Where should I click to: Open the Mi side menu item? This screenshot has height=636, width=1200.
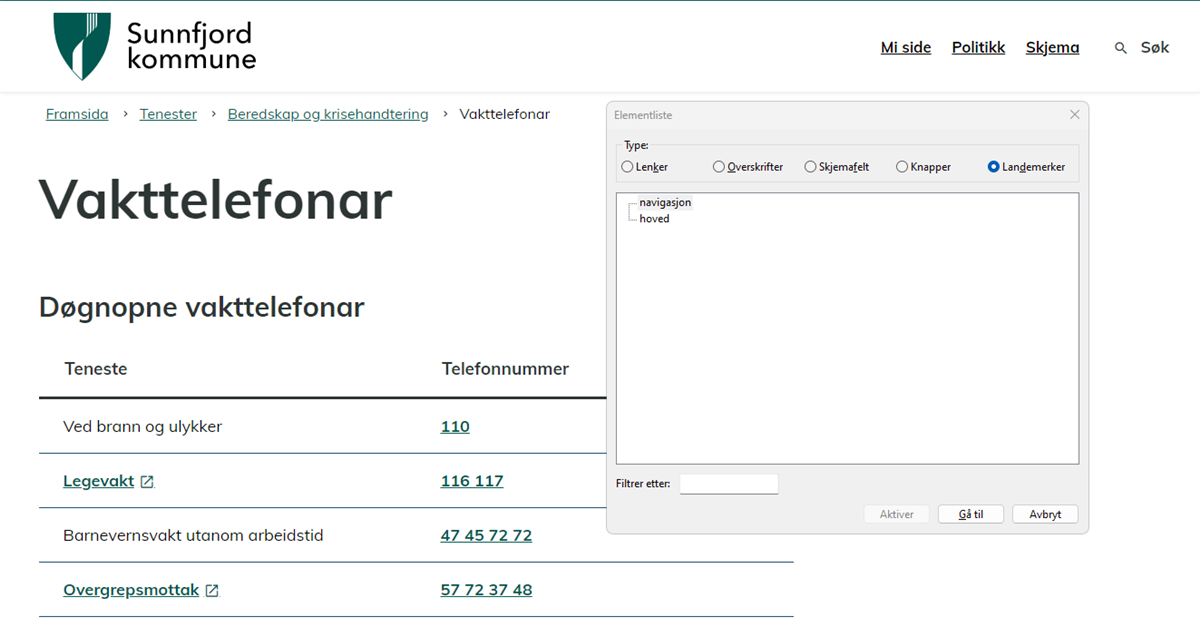905,47
